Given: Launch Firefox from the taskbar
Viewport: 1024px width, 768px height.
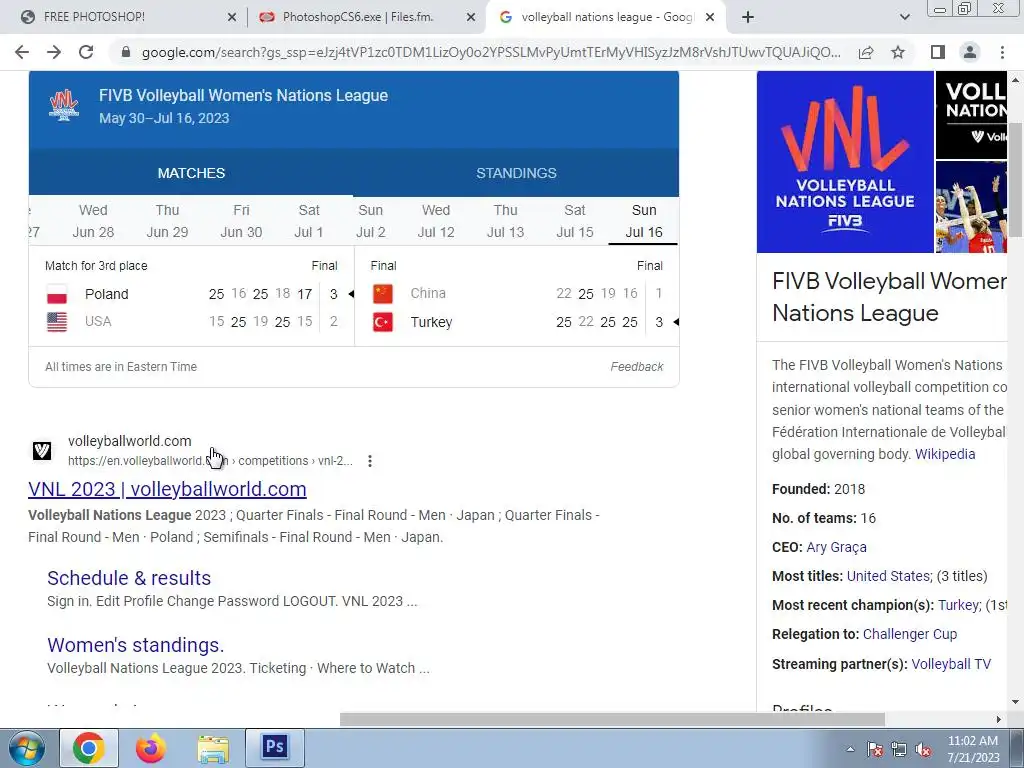Looking at the screenshot, I should [x=151, y=748].
